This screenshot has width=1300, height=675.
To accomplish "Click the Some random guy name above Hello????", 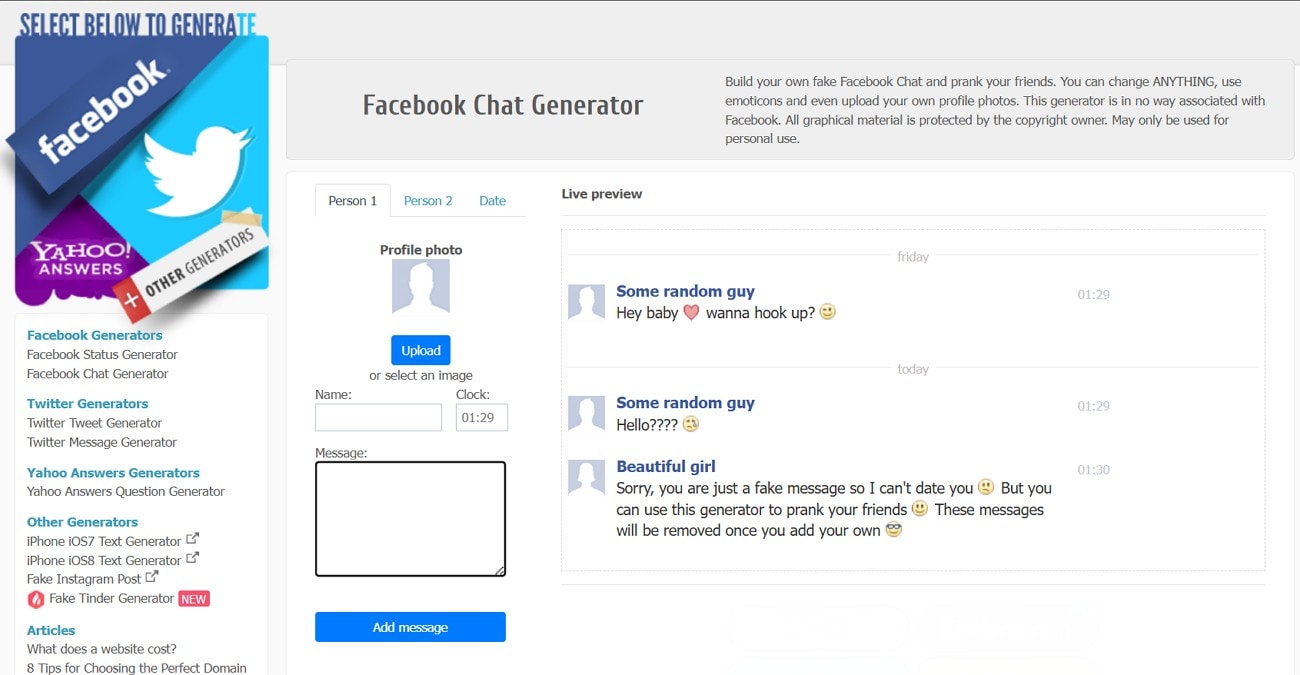I will tap(685, 403).
